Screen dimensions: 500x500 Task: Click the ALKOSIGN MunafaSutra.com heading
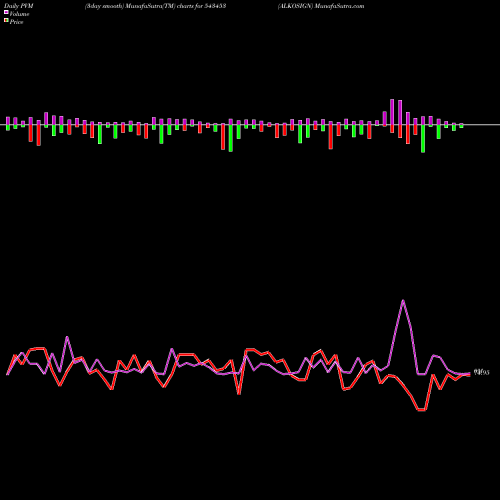pyautogui.click(x=321, y=6)
